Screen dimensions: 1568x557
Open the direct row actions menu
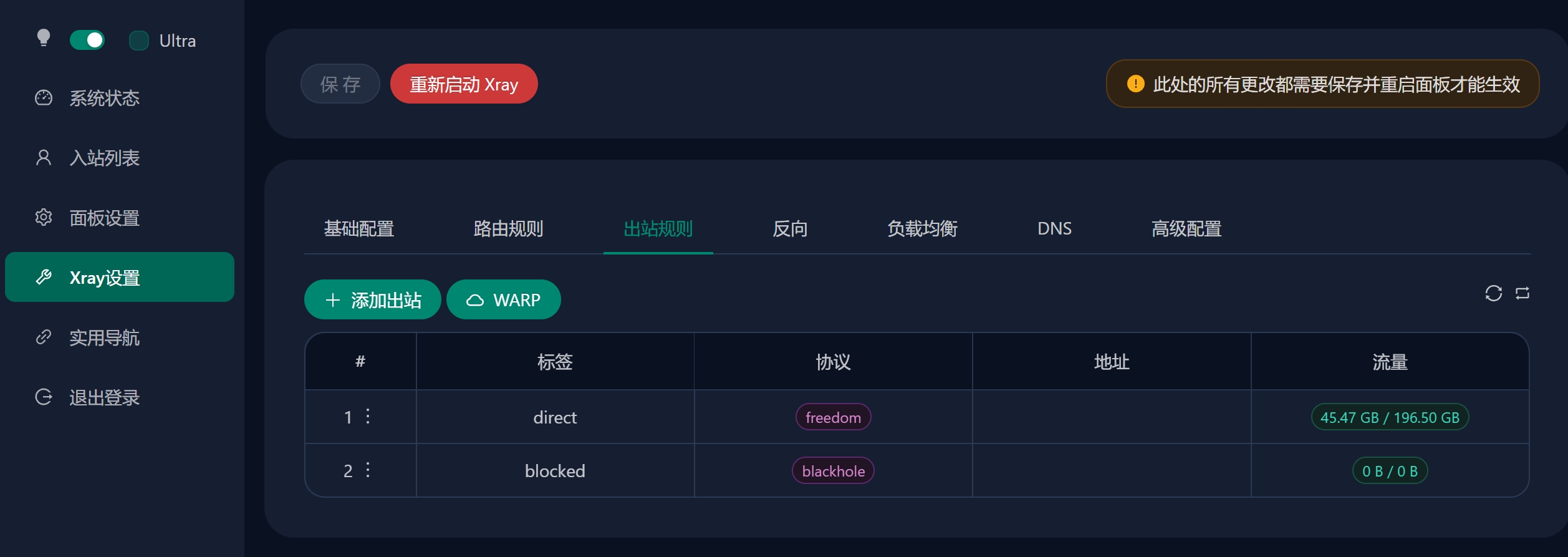[368, 417]
